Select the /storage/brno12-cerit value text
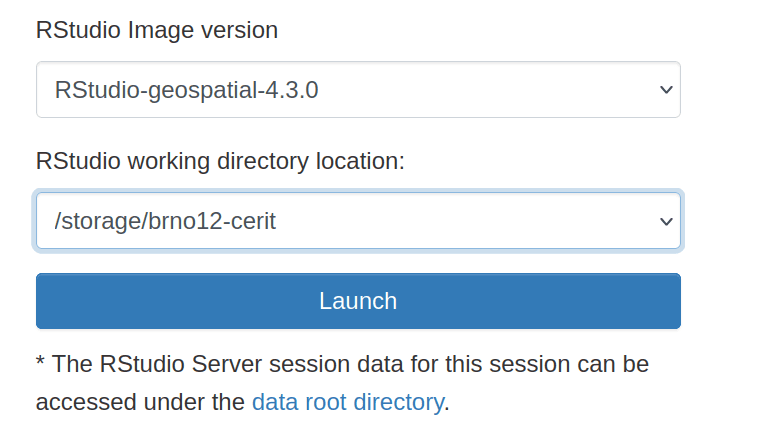This screenshot has height=443, width=763. tap(165, 221)
